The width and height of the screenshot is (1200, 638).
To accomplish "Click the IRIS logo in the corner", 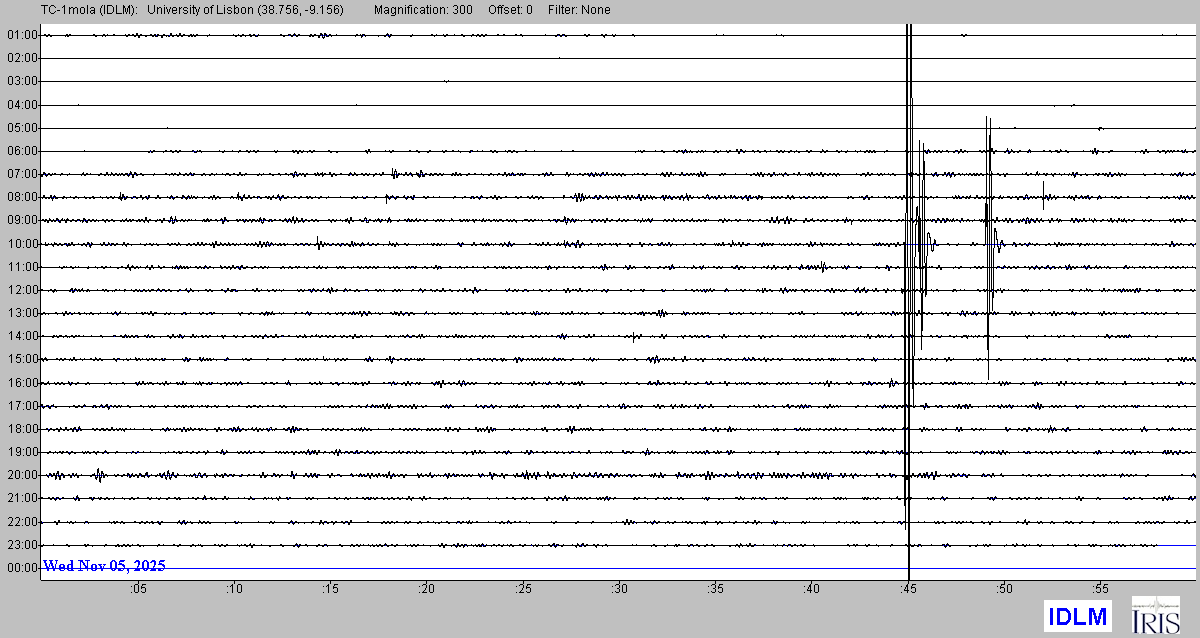I will pyautogui.click(x=1155, y=615).
